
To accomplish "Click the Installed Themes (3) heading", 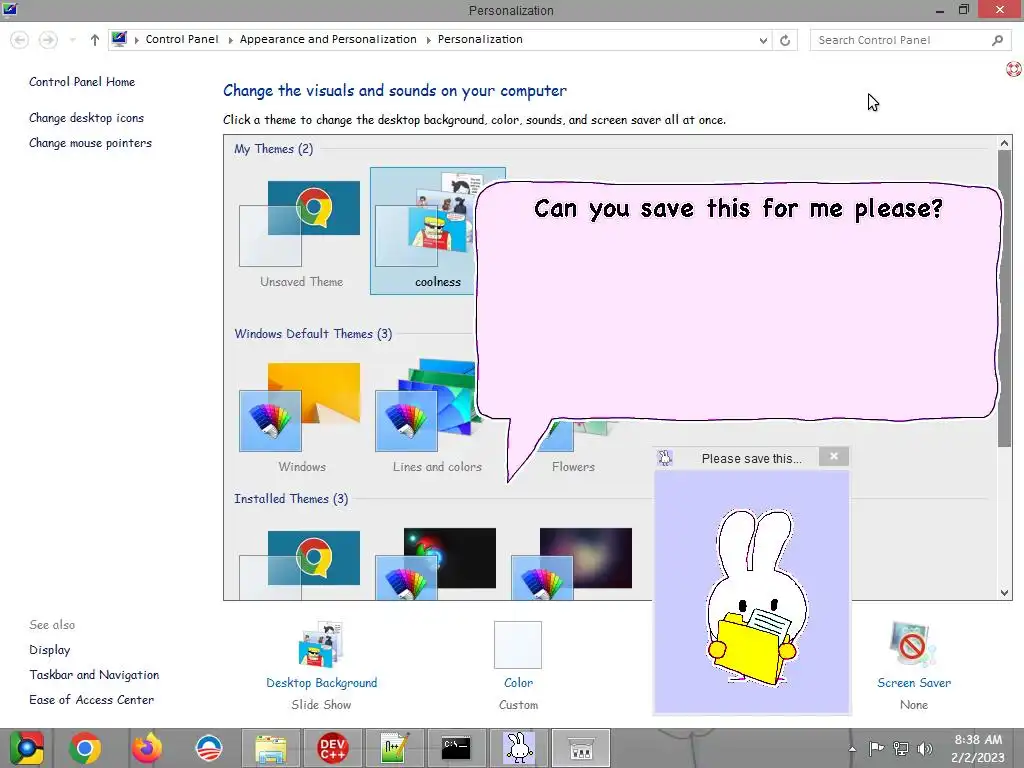I will 291,499.
